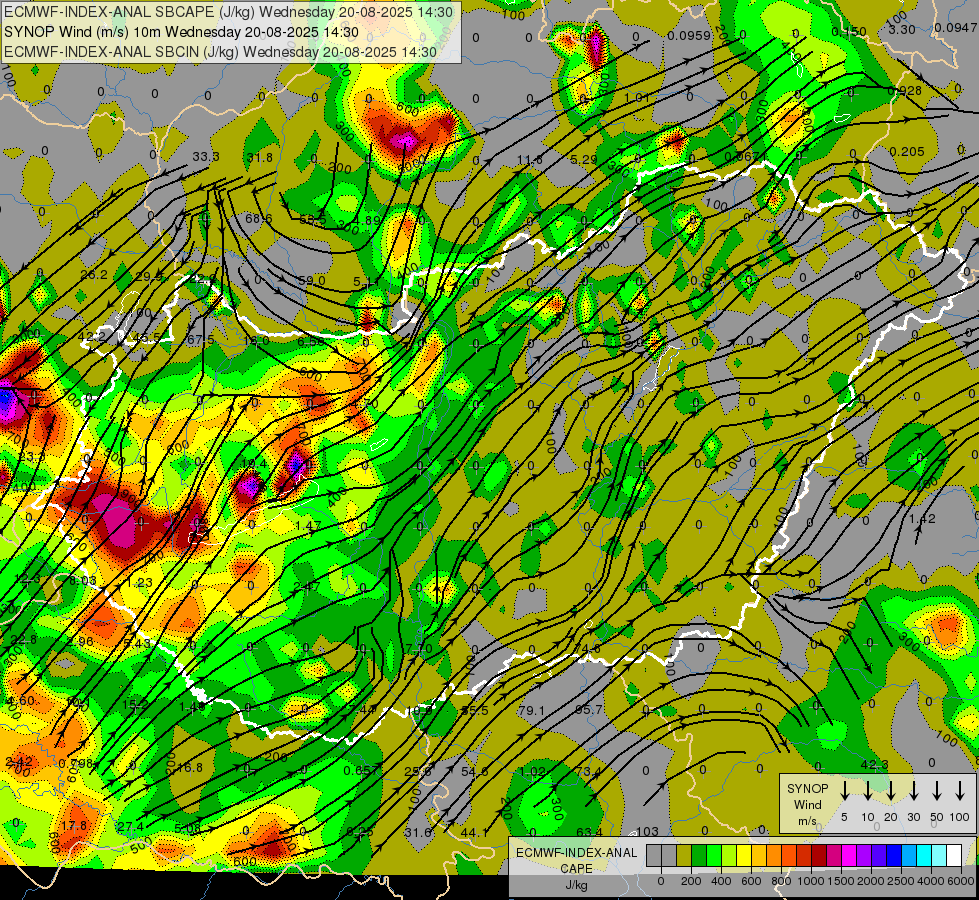The width and height of the screenshot is (979, 900).
Task: Click the 0.0947 value on the map
Action: coord(956,27)
